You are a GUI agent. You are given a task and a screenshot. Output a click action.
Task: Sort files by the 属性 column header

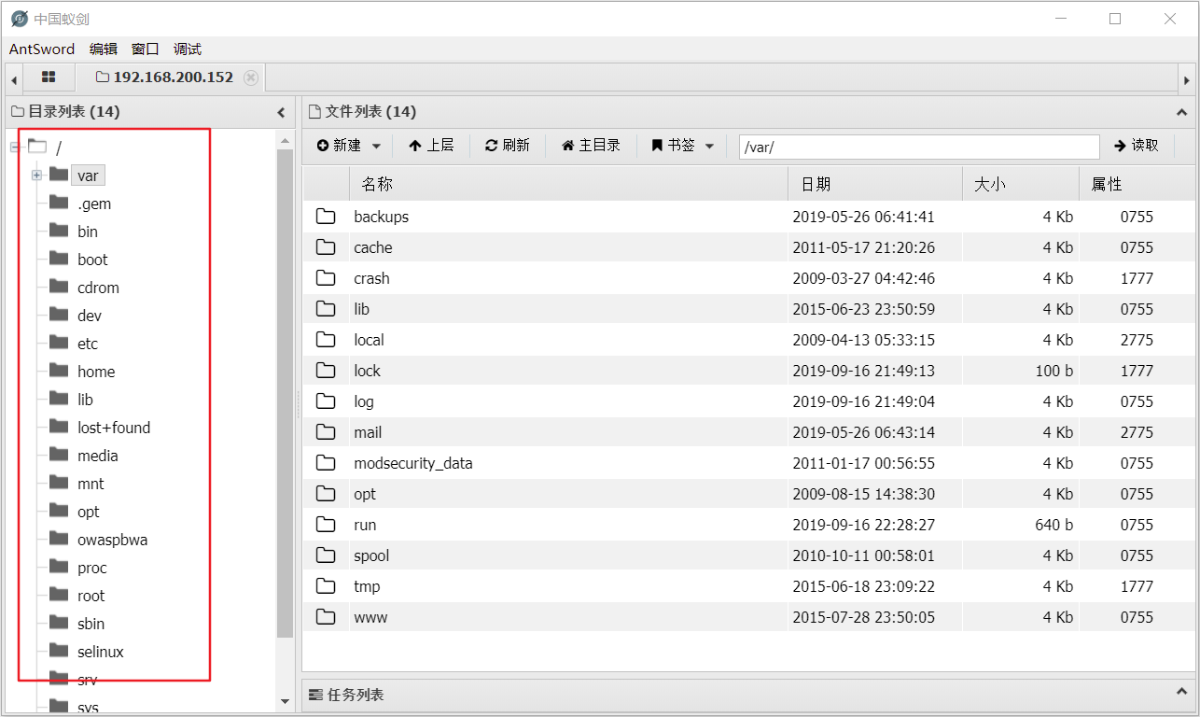1136,184
